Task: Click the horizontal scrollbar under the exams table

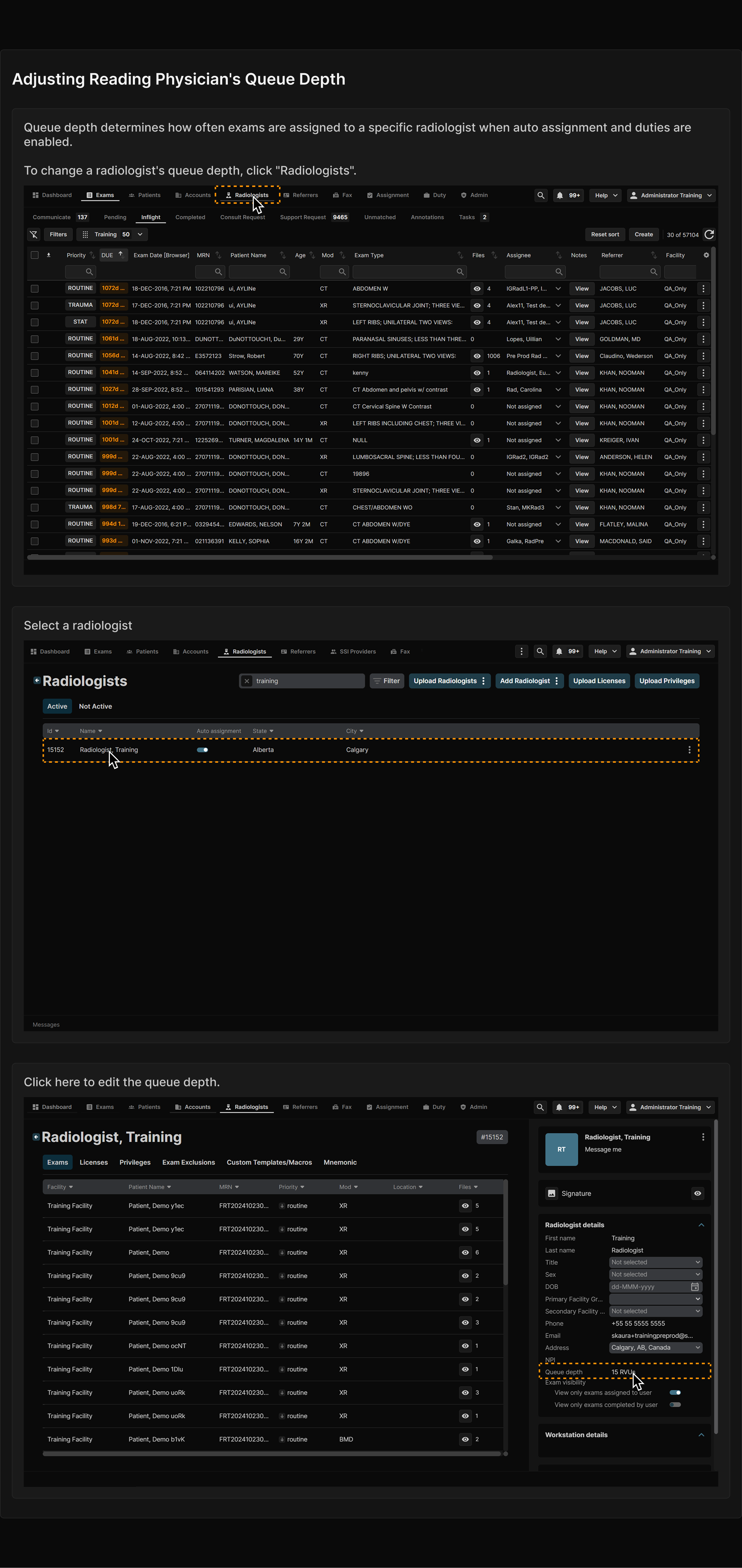Action: [260, 557]
